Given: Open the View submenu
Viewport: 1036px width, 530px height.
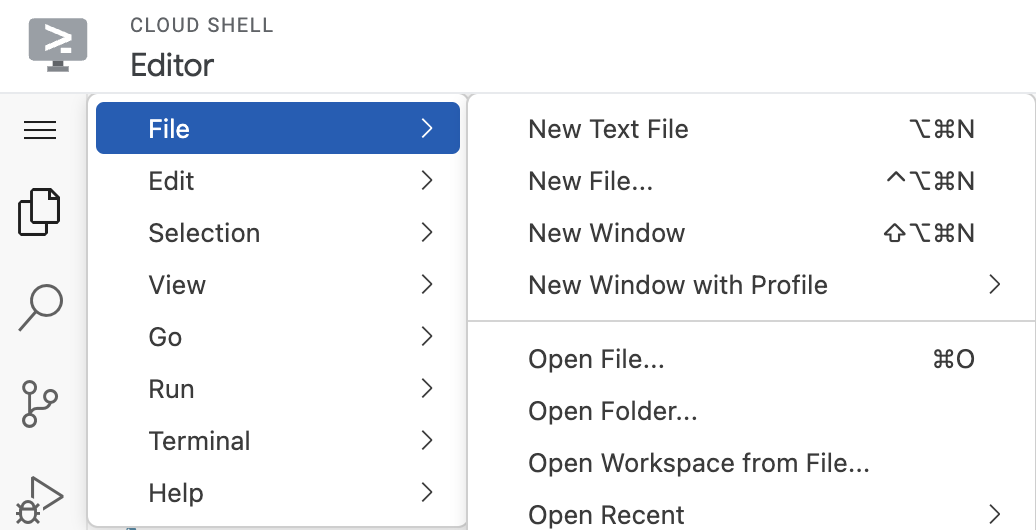Looking at the screenshot, I should click(x=277, y=285).
